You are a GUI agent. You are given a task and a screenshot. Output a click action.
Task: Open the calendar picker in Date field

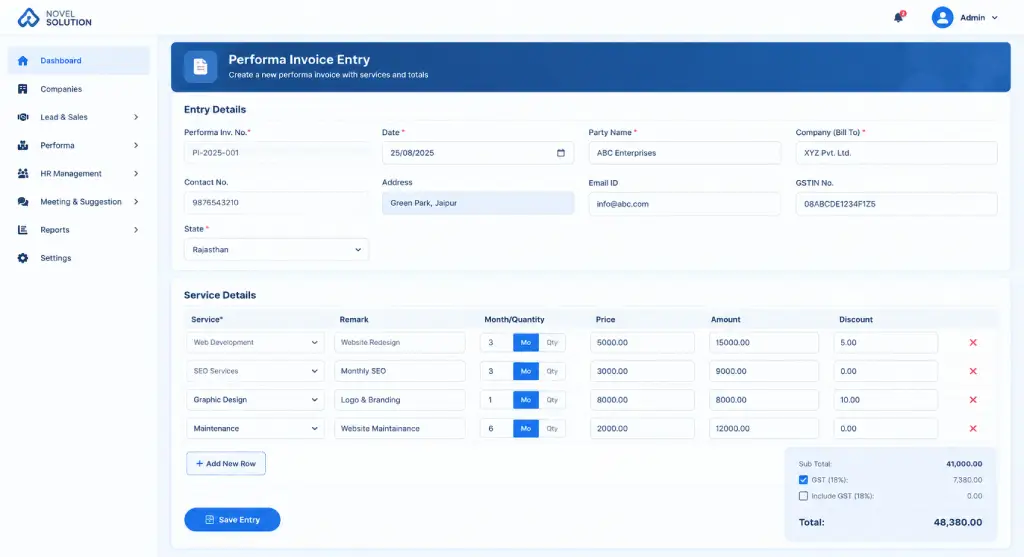coord(560,153)
